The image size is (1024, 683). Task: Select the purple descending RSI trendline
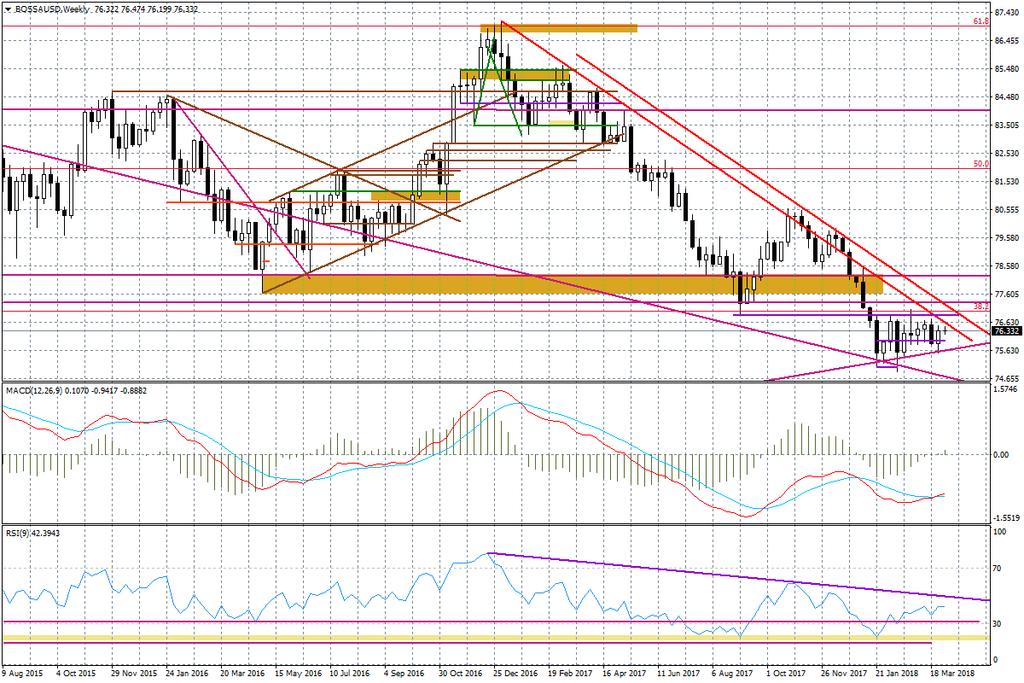[740, 577]
